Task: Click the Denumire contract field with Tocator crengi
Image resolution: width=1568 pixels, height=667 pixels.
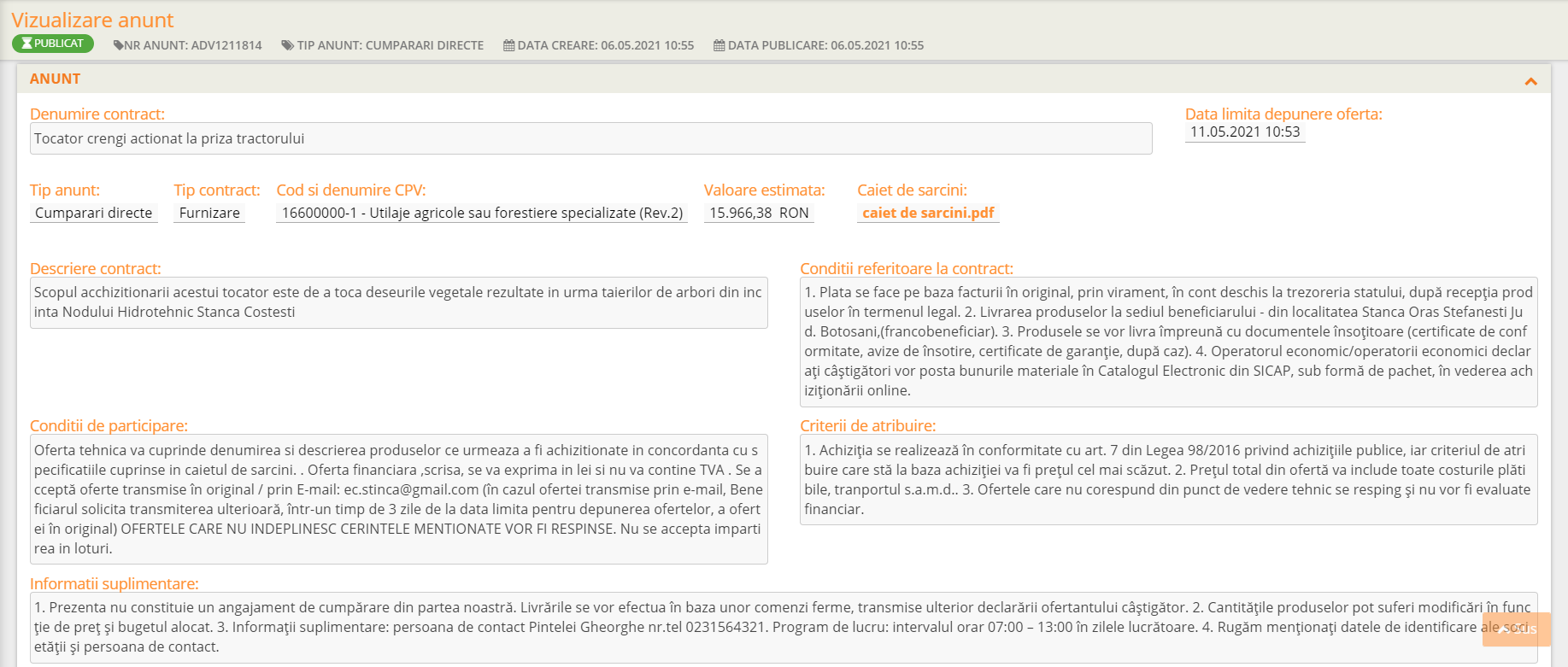Action: [591, 138]
